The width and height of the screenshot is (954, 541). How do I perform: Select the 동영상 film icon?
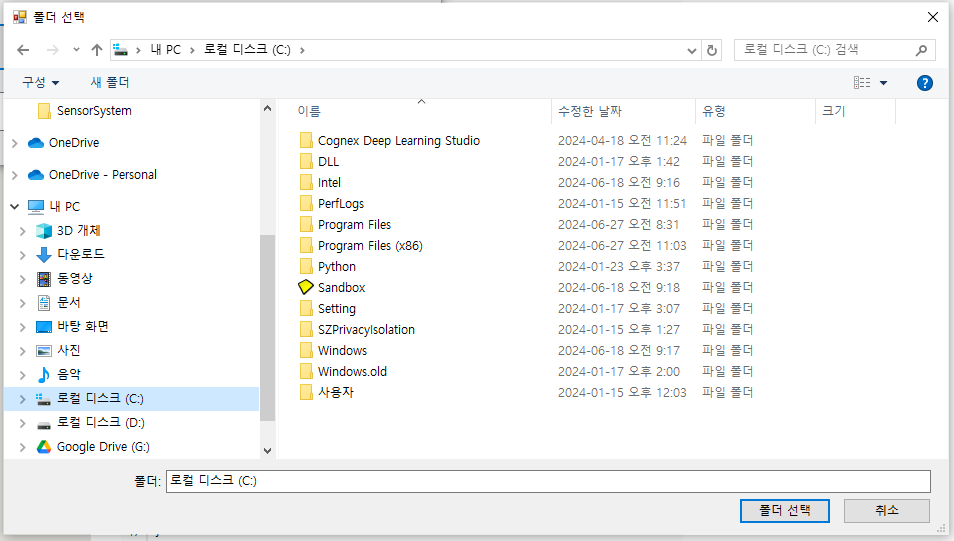click(x=44, y=279)
